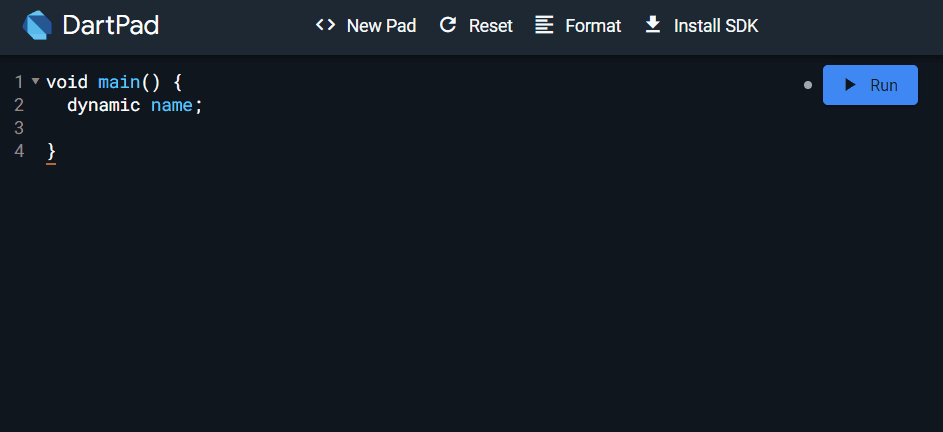943x432 pixels.
Task: Click line number 1 in gutter
Action: coord(19,82)
